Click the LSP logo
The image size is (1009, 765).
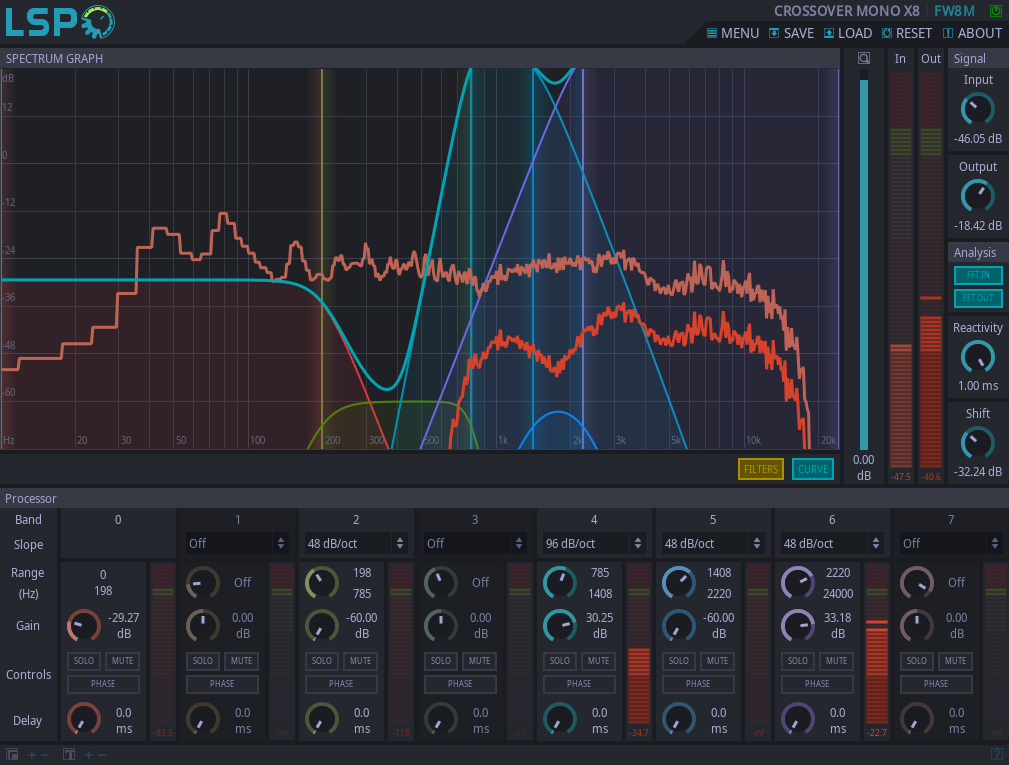pos(60,22)
